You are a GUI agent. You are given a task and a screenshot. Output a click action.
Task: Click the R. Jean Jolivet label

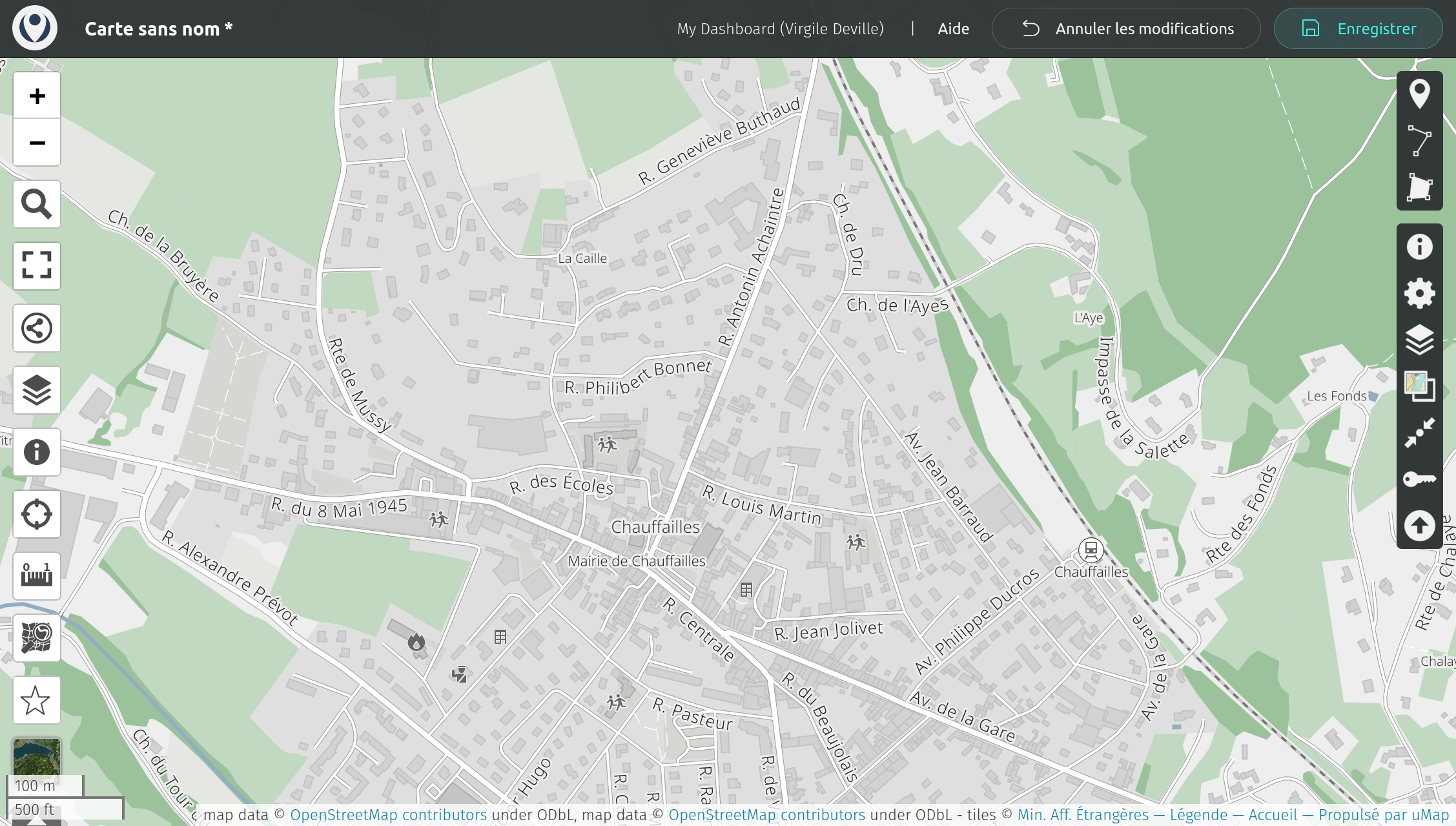click(828, 630)
